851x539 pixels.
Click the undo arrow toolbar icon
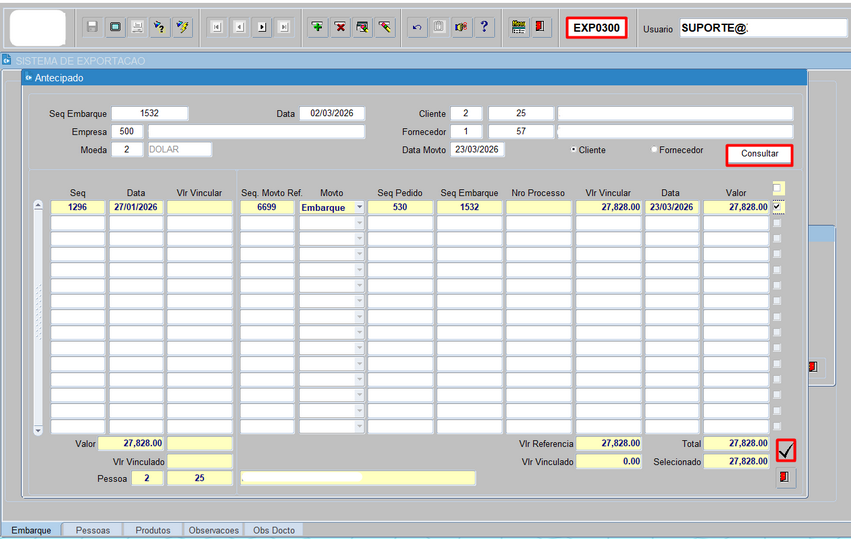417,27
